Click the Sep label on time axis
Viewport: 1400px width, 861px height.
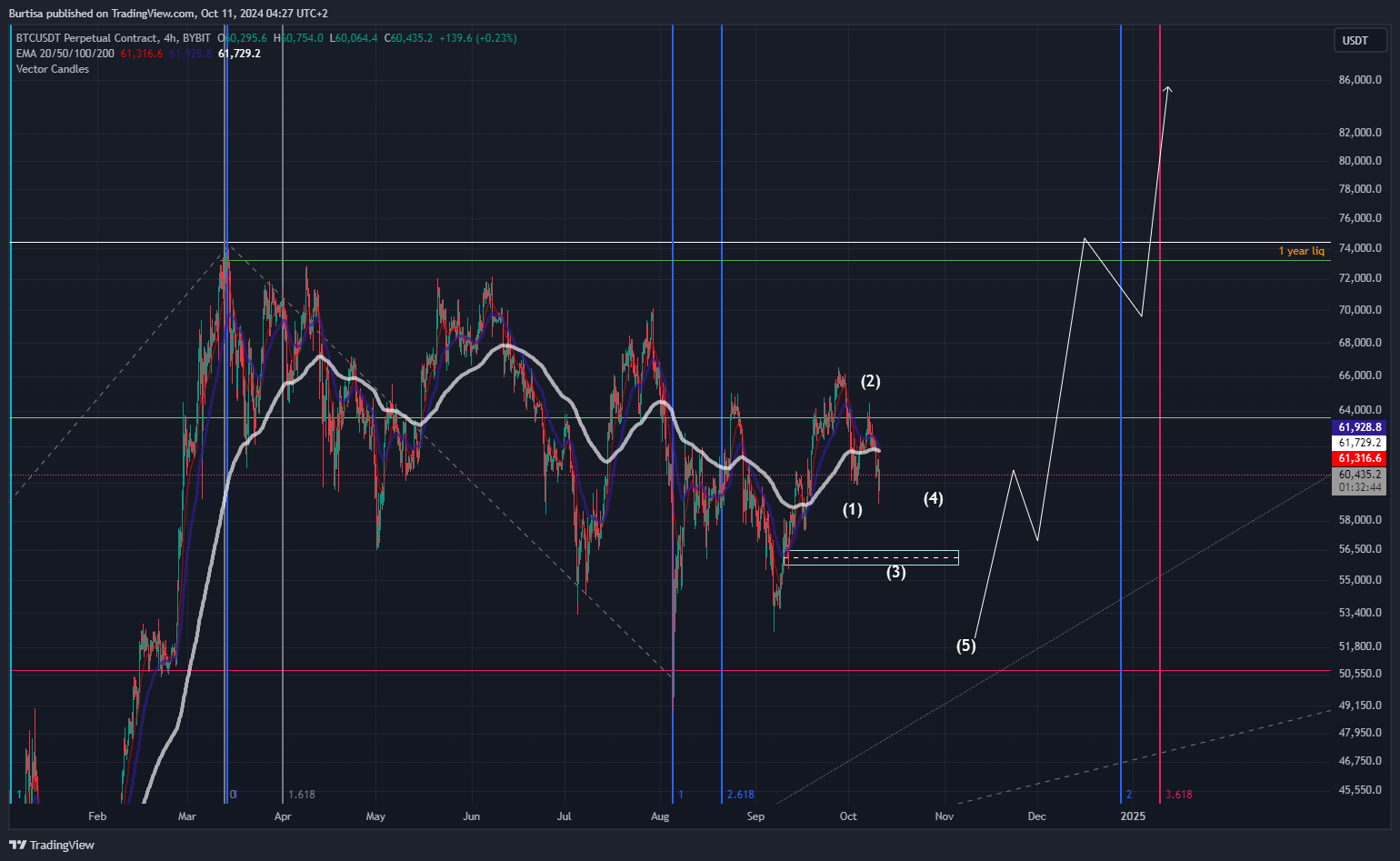pos(755,816)
